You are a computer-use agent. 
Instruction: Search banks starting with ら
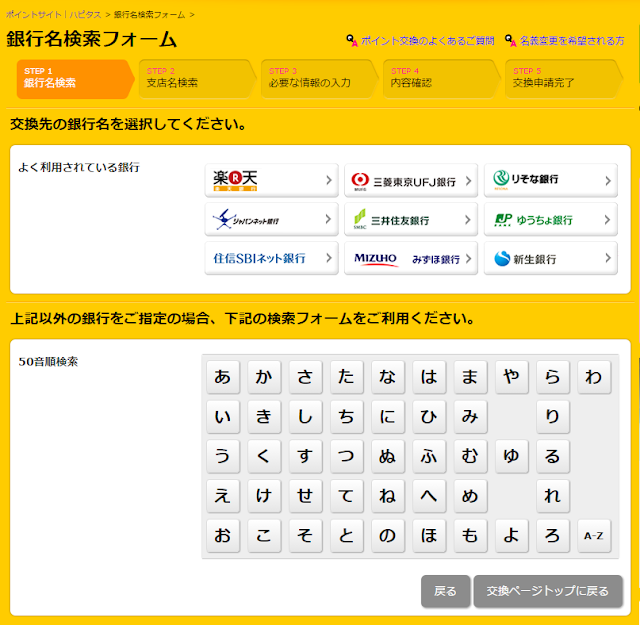pyautogui.click(x=553, y=377)
